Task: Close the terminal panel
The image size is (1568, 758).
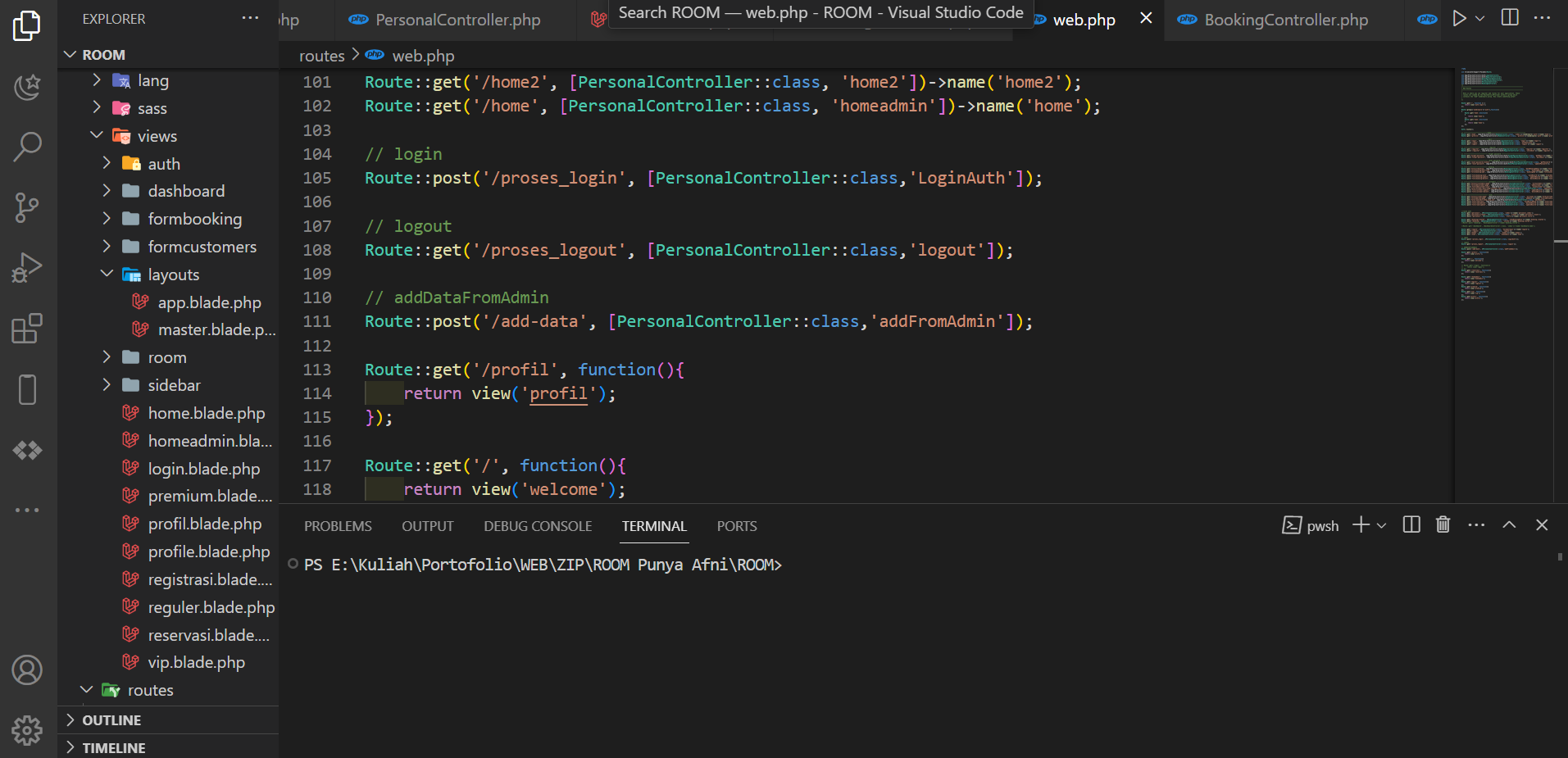Action: tap(1542, 524)
